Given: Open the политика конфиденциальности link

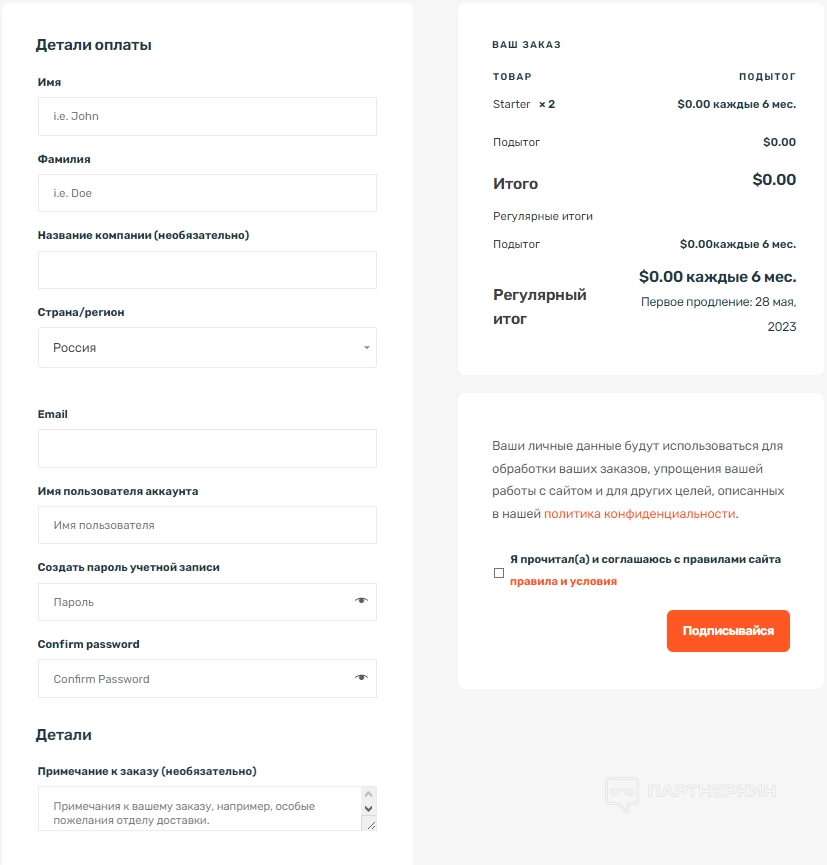Looking at the screenshot, I should (640, 514).
